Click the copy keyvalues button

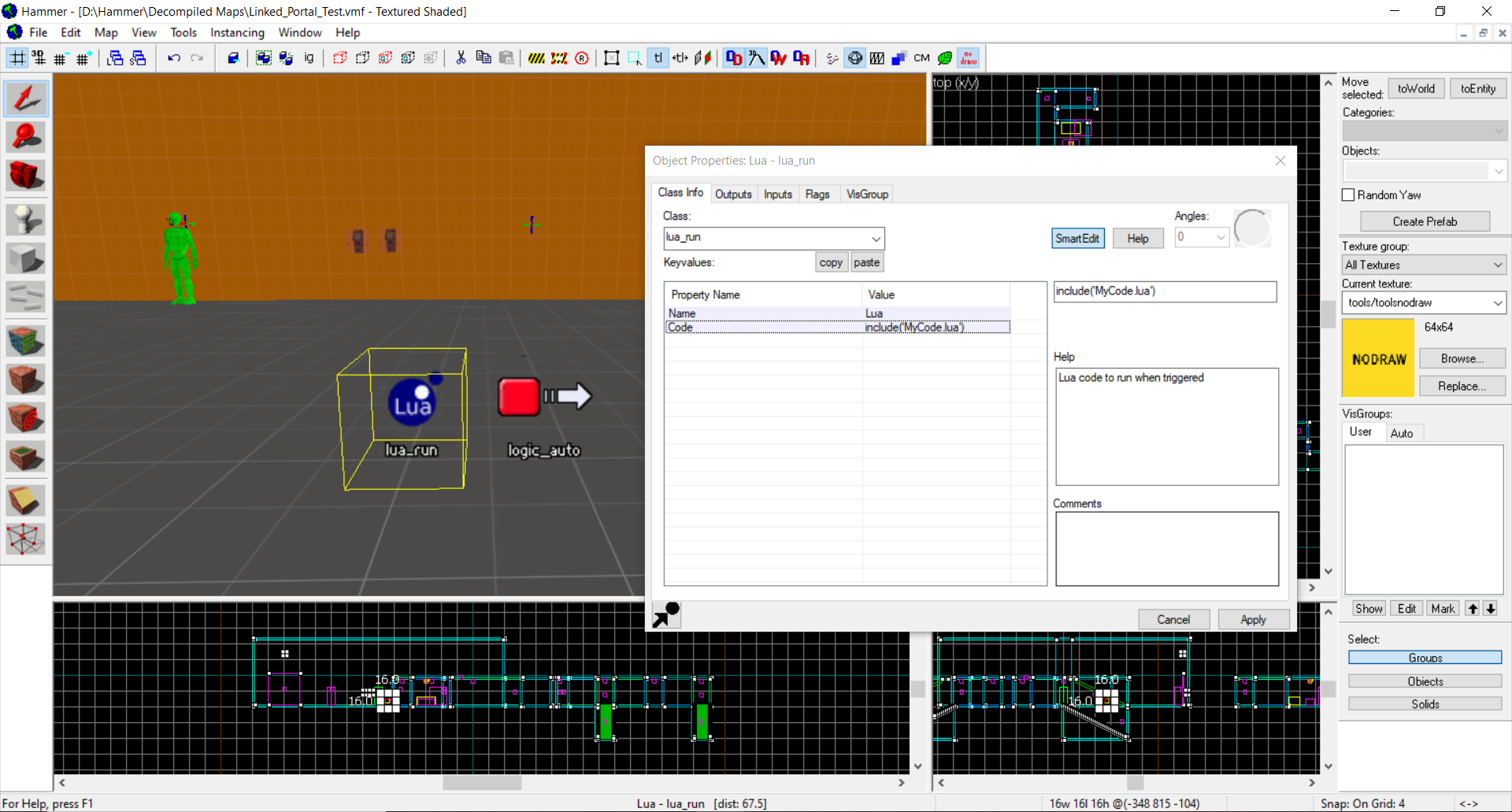coord(831,263)
